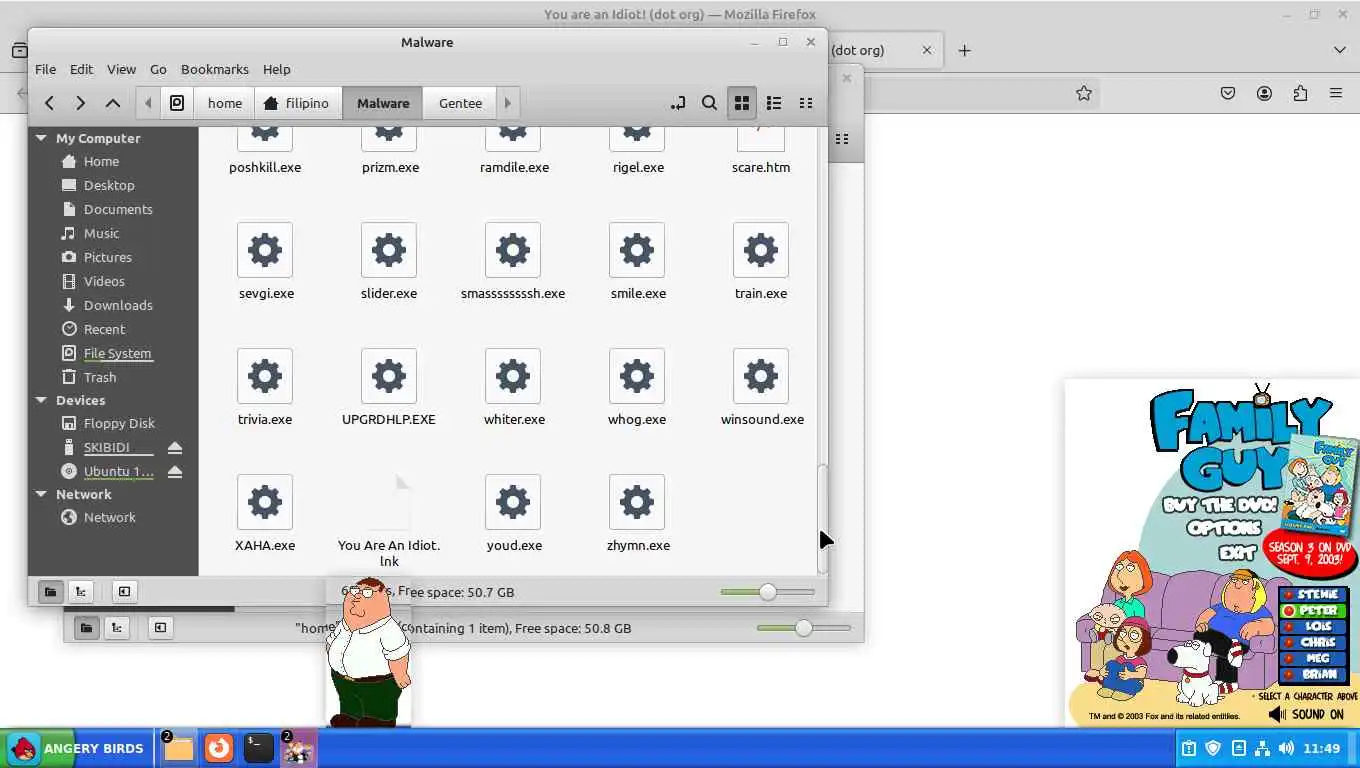Open Firefox extensions puzzle icon
The width and height of the screenshot is (1360, 768).
click(1300, 93)
